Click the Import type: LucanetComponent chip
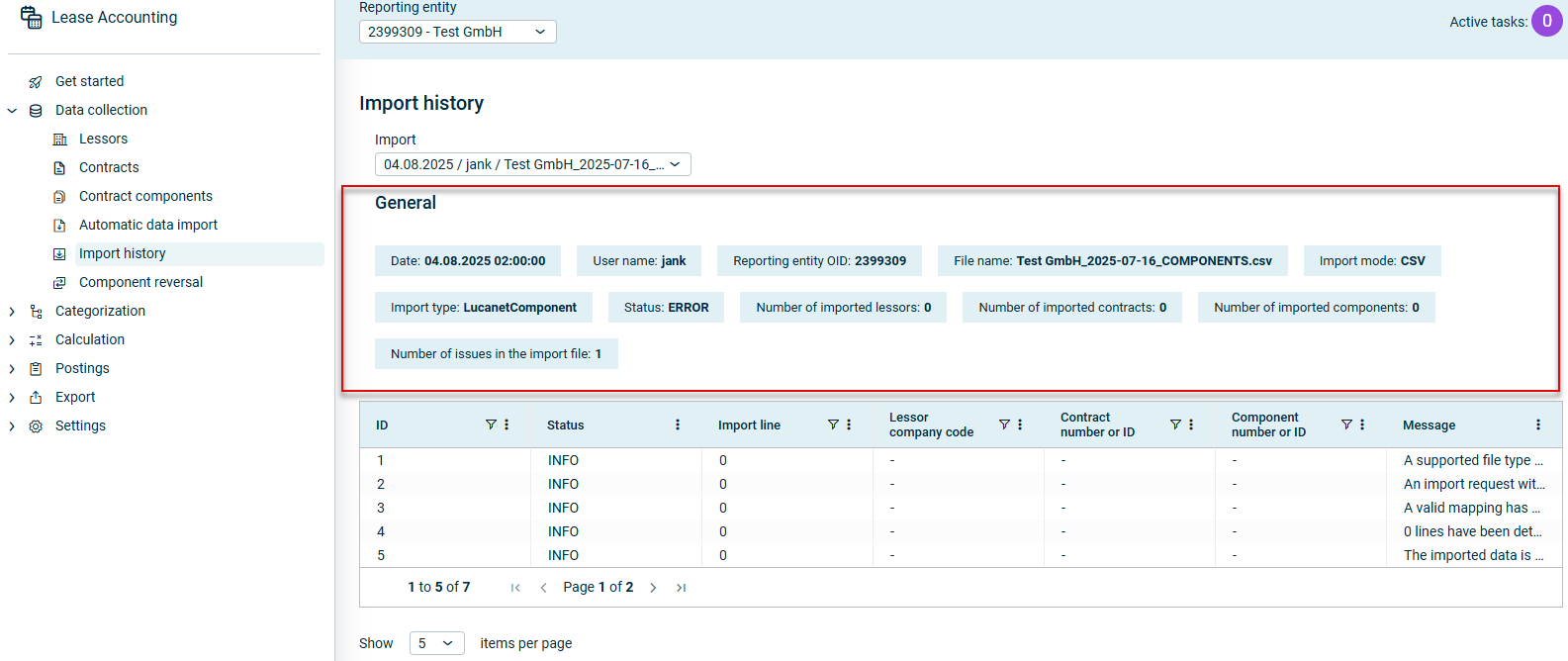Screen dimensions: 1568x661 click(484, 308)
